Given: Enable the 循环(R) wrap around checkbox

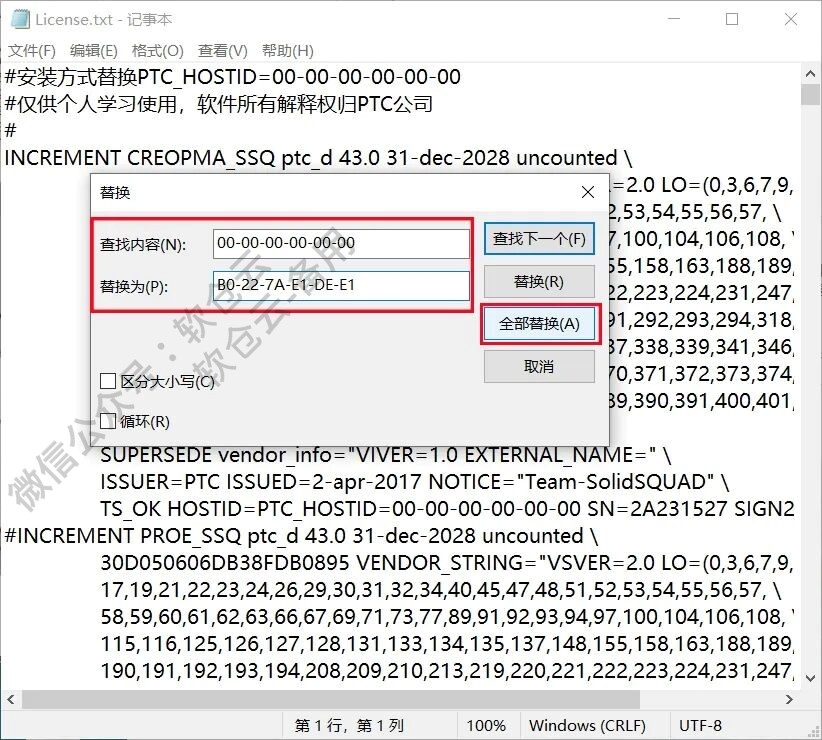Looking at the screenshot, I should click(x=106, y=422).
